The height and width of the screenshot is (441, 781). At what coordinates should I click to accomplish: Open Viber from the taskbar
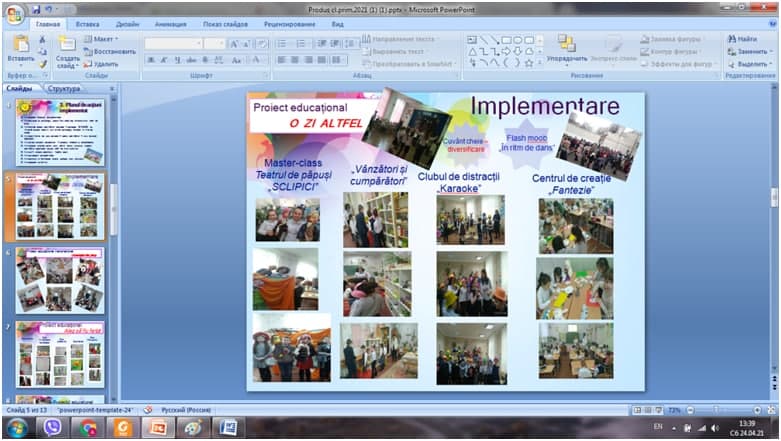point(52,427)
